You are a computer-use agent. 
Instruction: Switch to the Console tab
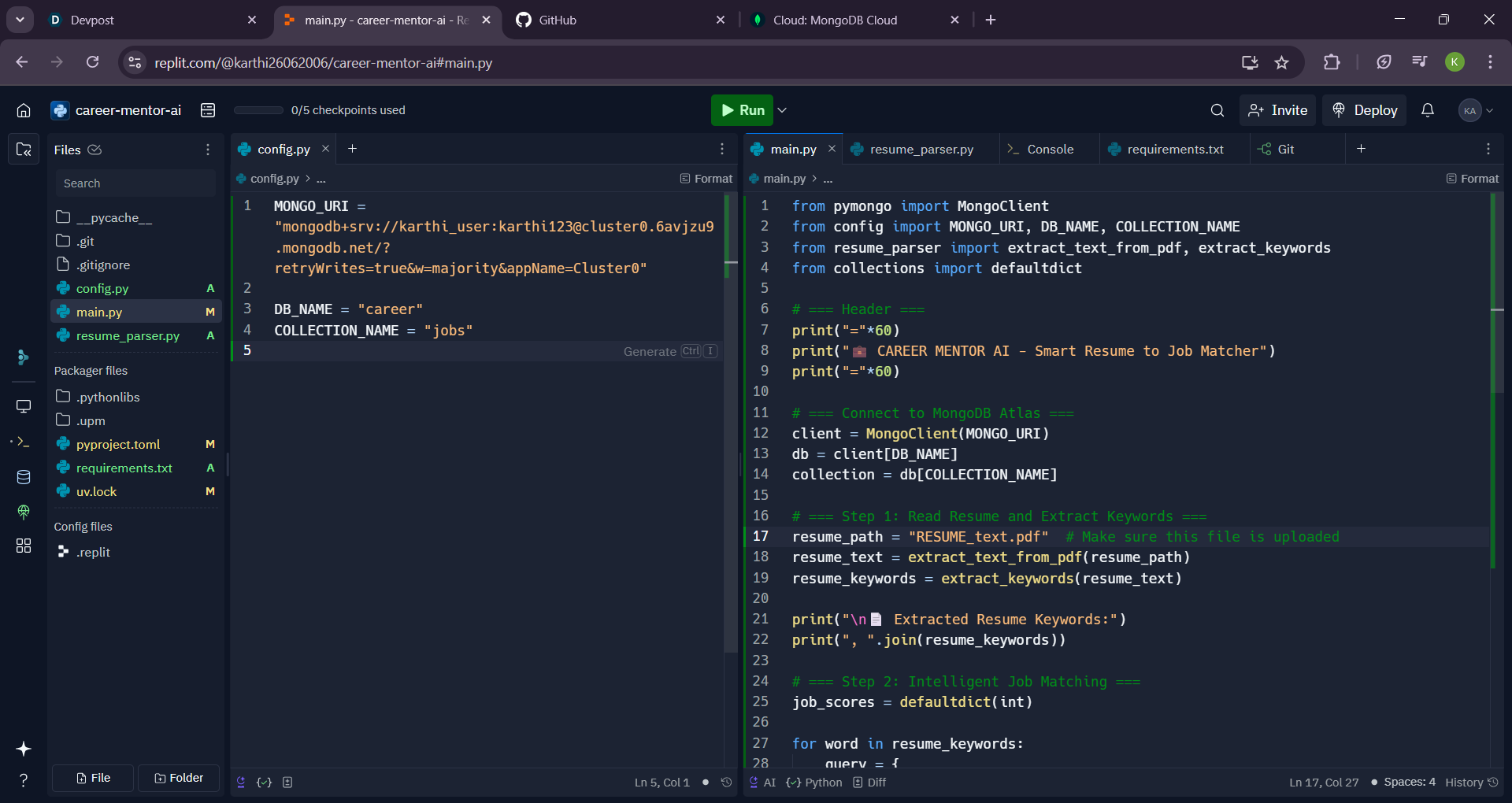tap(1050, 149)
